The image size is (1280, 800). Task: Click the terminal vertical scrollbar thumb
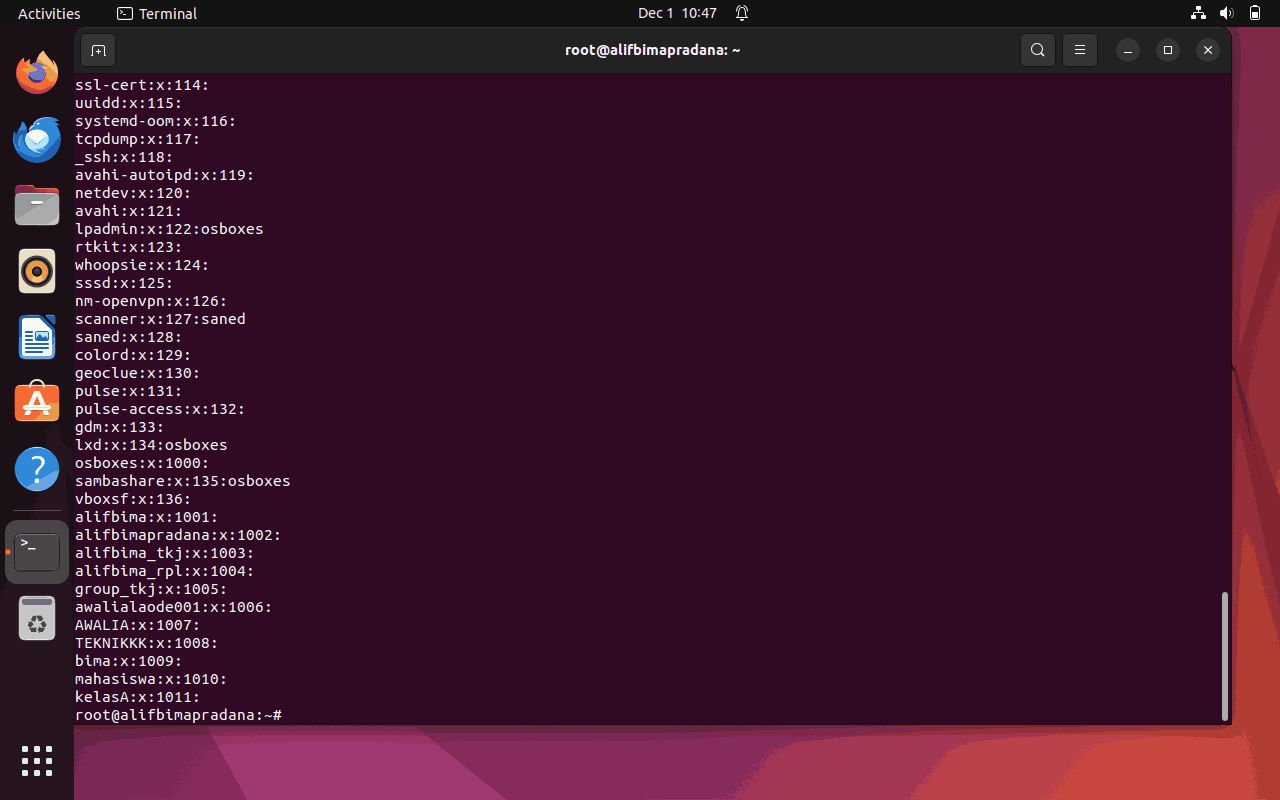(x=1225, y=655)
